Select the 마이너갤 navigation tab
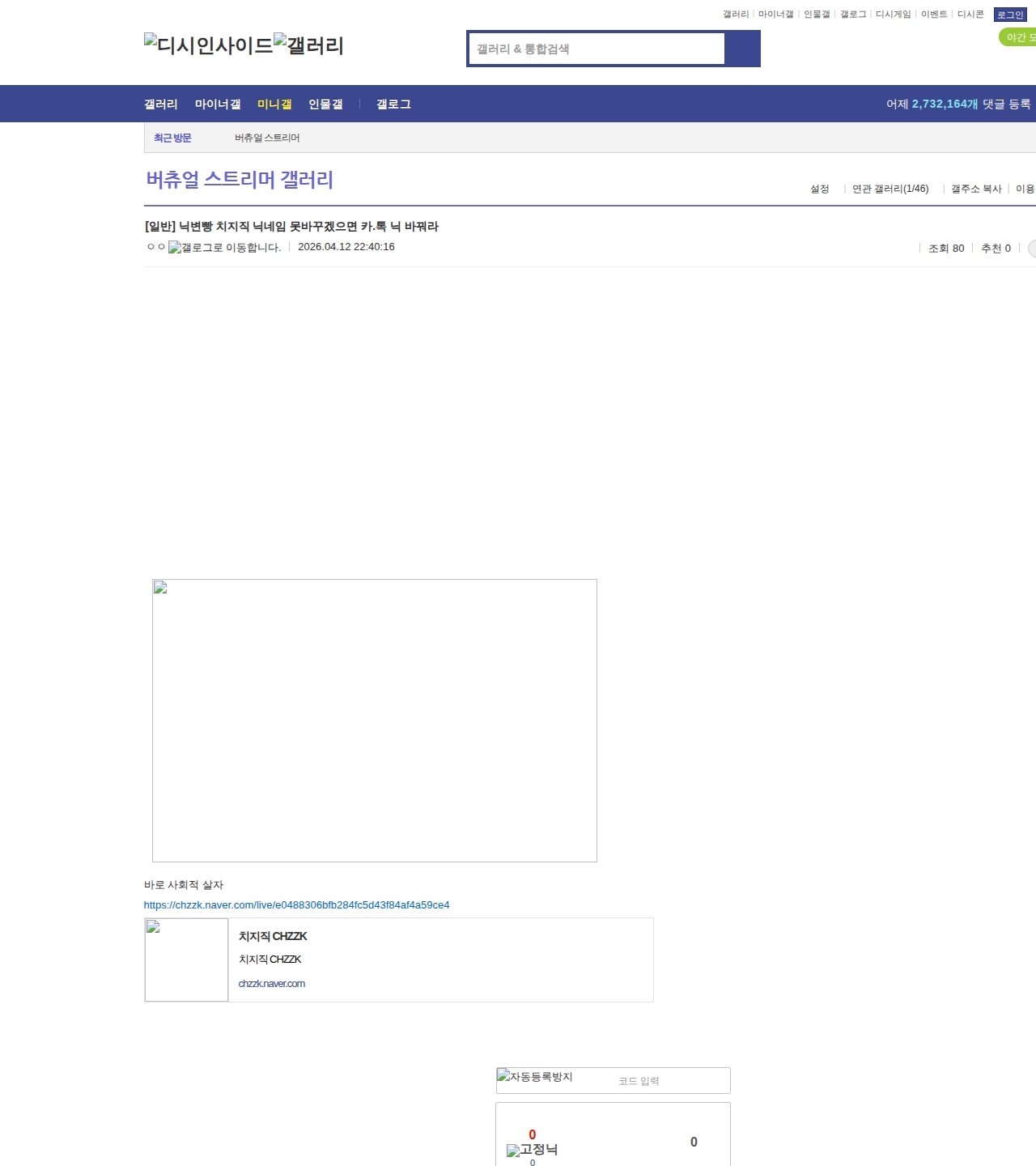Viewport: 1036px width, 1166px height. click(x=218, y=104)
